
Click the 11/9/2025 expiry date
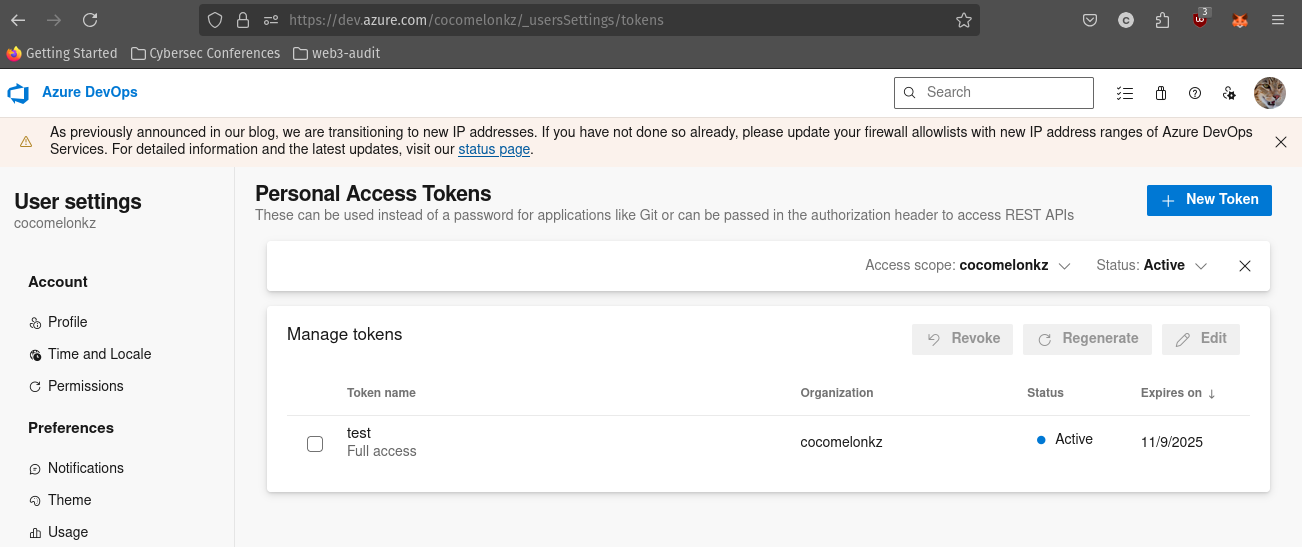coord(1172,442)
